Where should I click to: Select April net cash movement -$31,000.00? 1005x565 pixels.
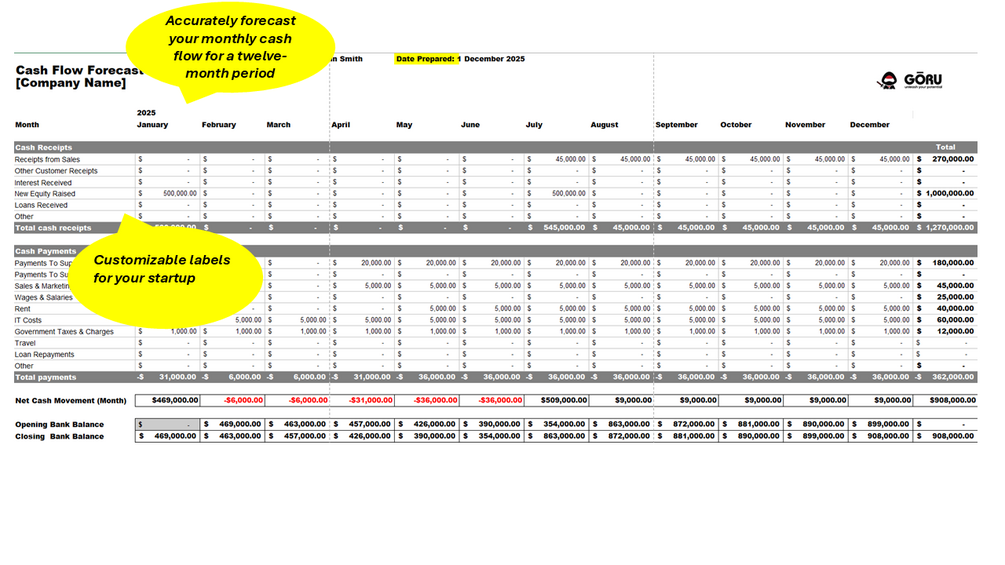click(x=362, y=400)
